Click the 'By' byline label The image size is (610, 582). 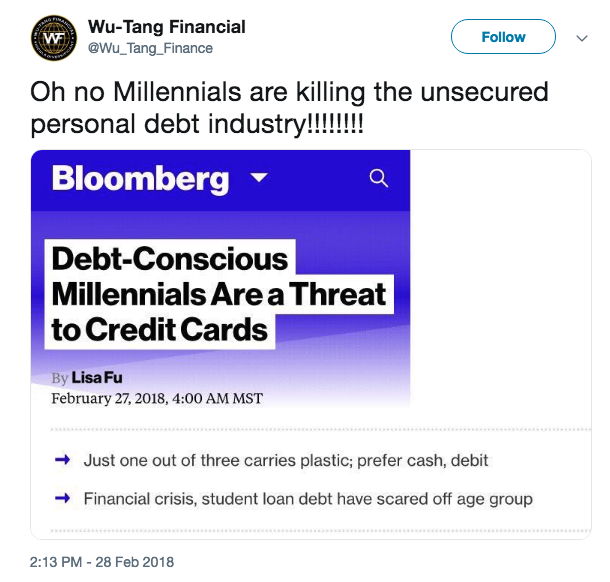pyautogui.click(x=59, y=378)
